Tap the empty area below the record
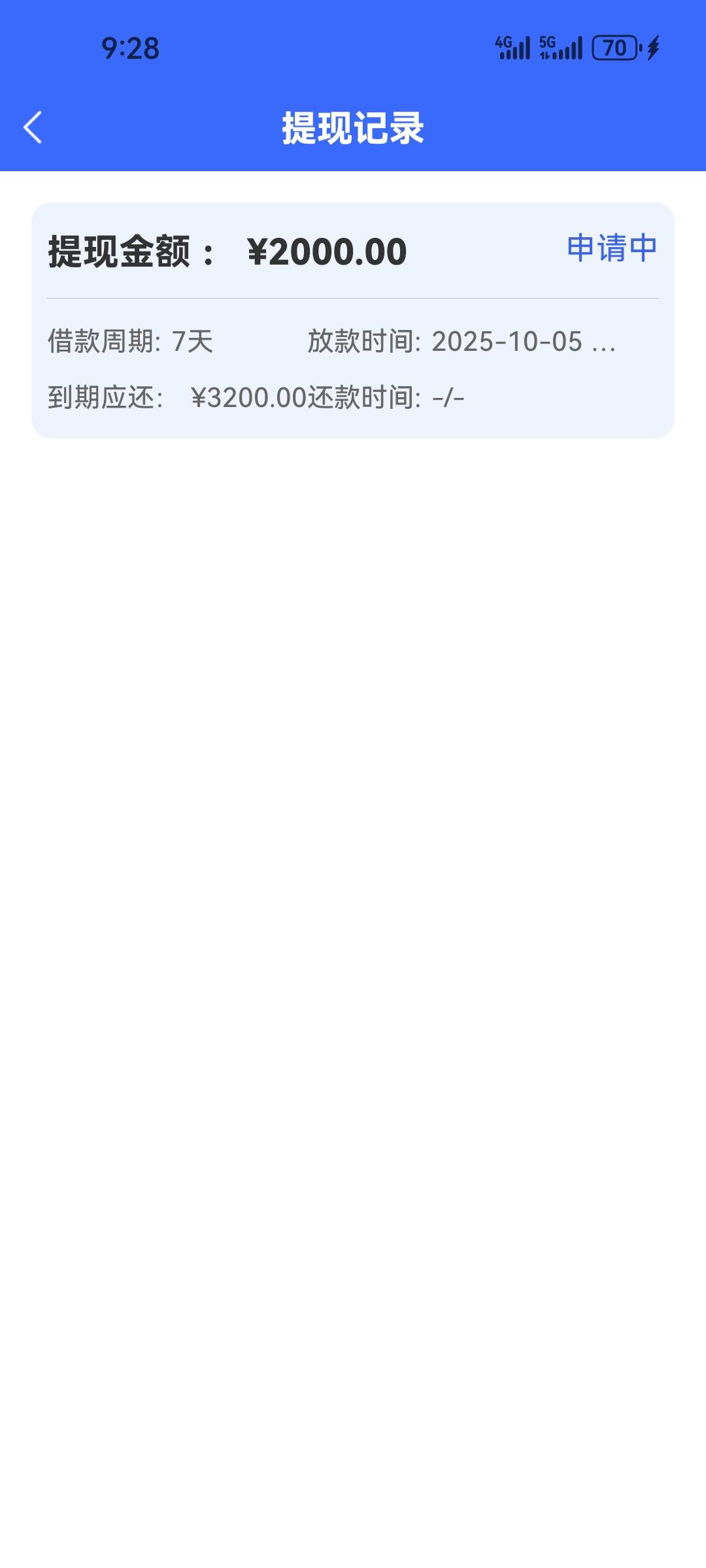 pos(353,980)
